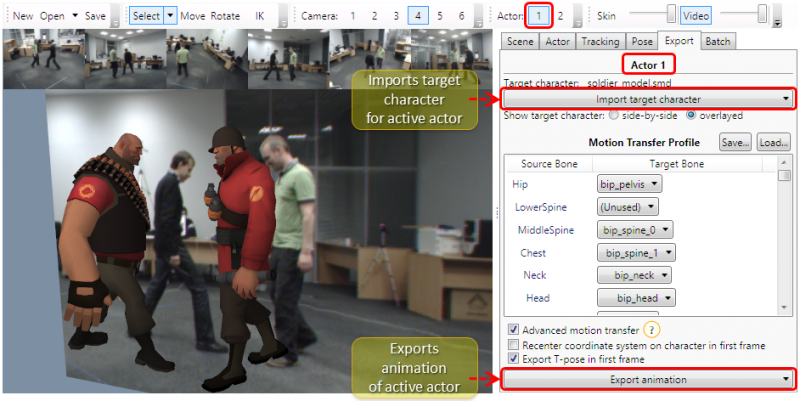The height and width of the screenshot is (401, 800).
Task: Click the help icon beside Advanced motion transfer
Action: point(652,330)
